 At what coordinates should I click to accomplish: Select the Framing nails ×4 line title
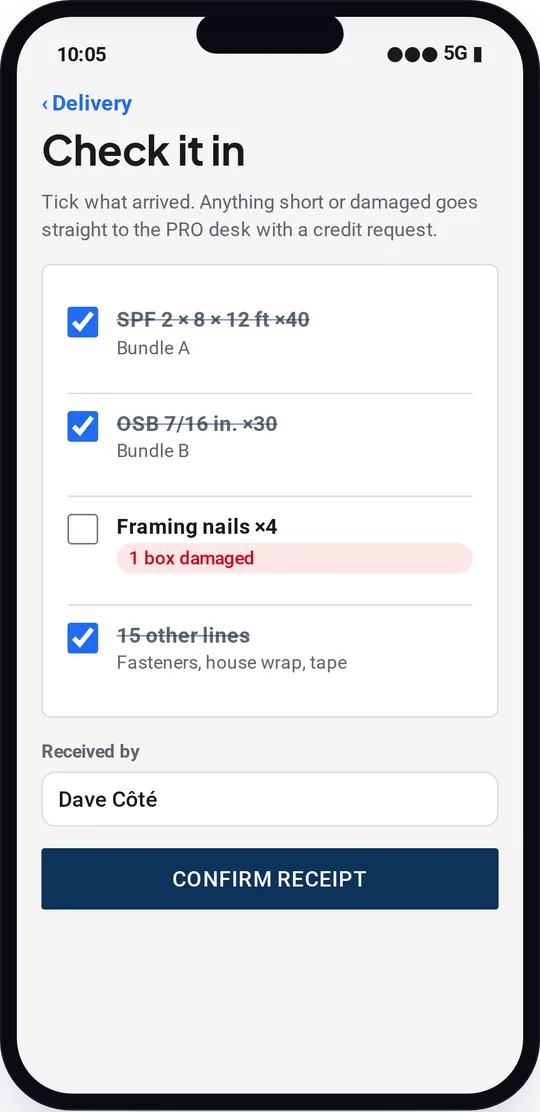(197, 527)
